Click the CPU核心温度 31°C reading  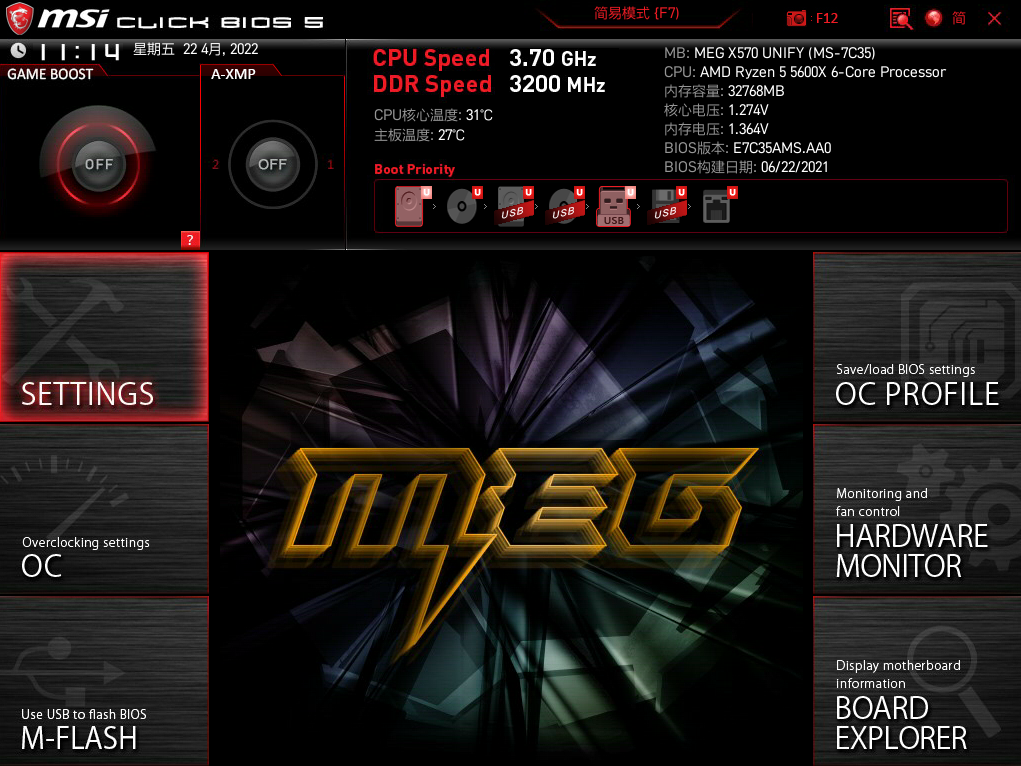click(x=433, y=115)
